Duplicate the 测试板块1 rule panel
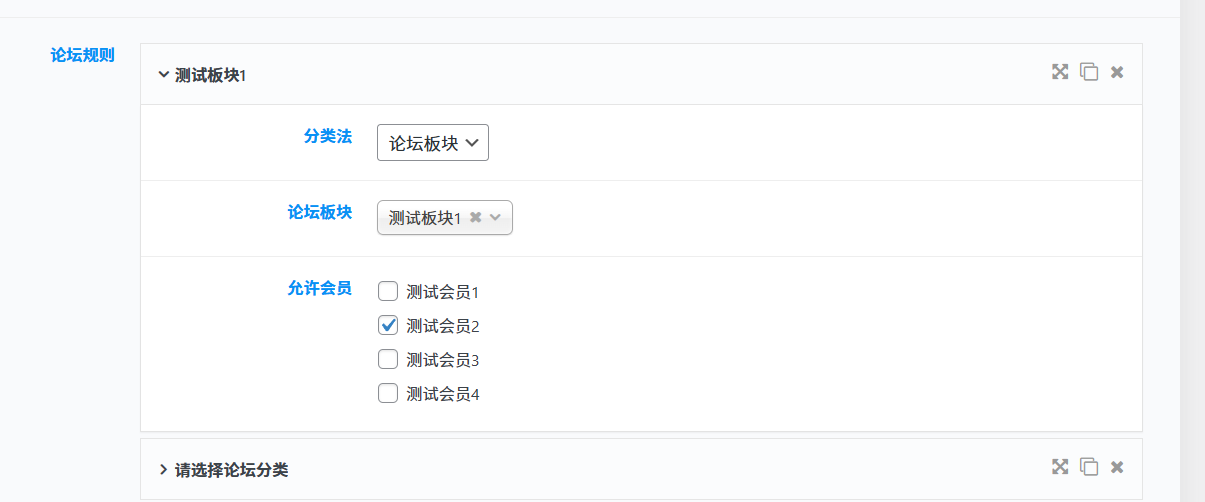Viewport: 1205px width, 502px height. 1089,72
